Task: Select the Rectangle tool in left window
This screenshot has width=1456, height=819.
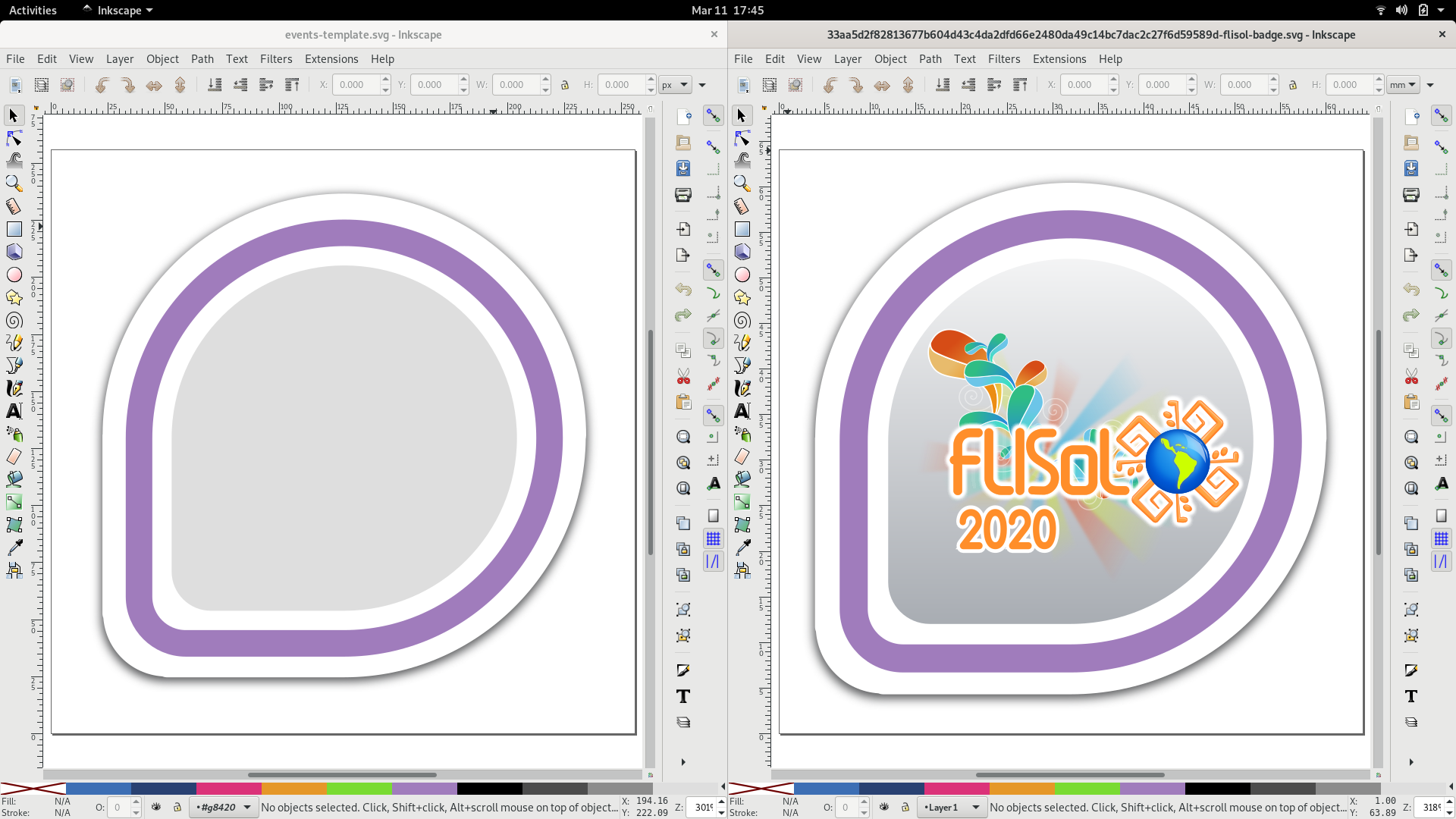Action: pyautogui.click(x=14, y=229)
